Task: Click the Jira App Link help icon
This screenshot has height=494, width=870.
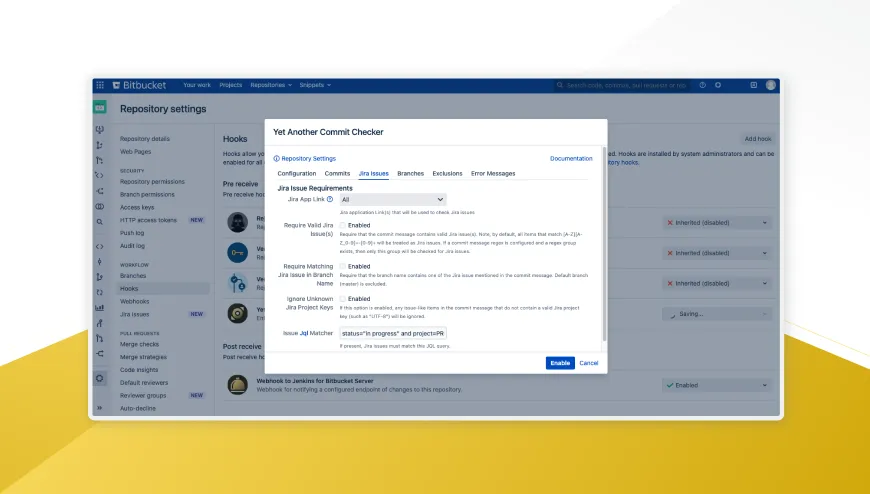Action: point(330,200)
